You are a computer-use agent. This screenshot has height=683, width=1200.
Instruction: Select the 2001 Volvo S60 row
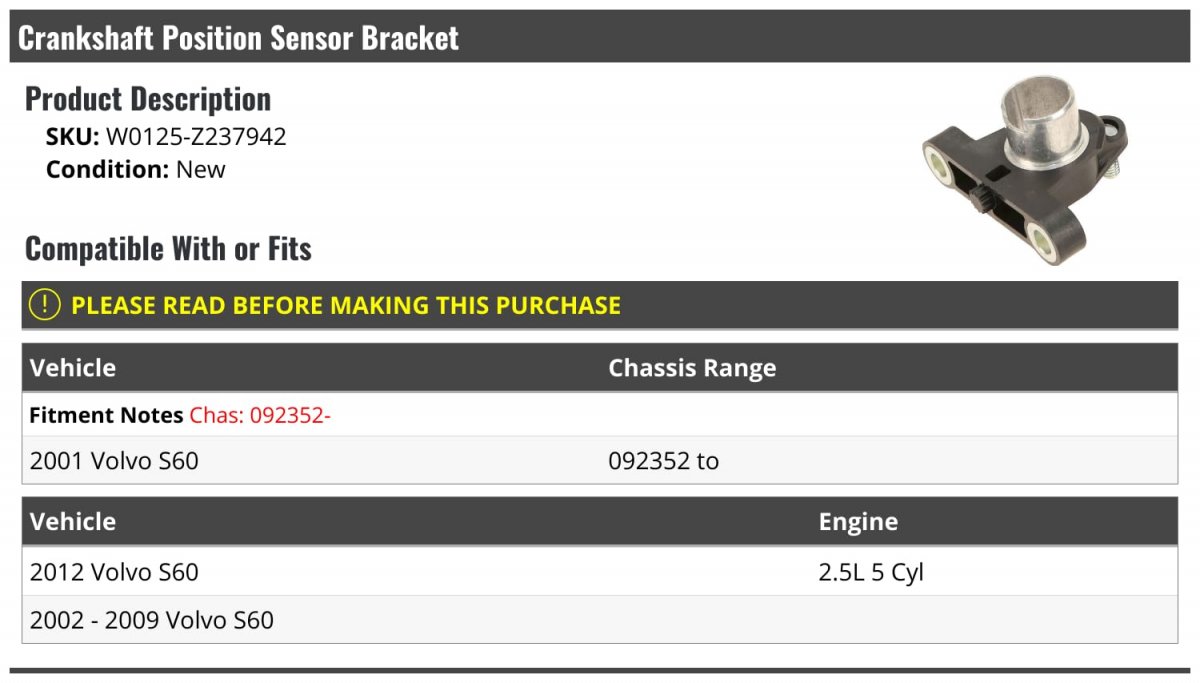(600, 461)
